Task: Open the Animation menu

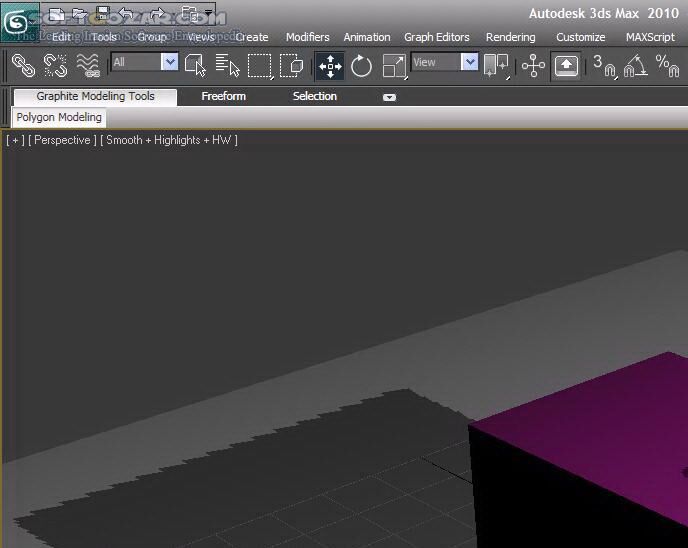Action: coord(367,37)
